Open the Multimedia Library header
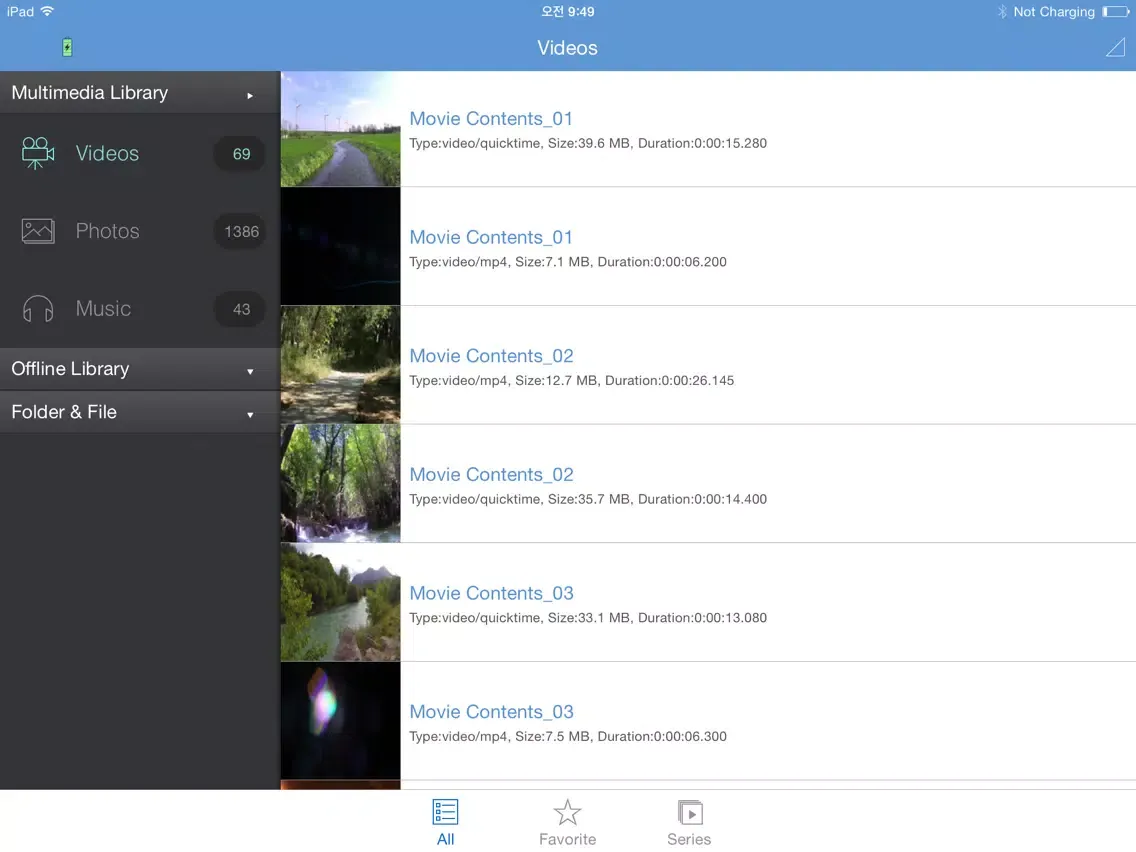 click(x=140, y=93)
